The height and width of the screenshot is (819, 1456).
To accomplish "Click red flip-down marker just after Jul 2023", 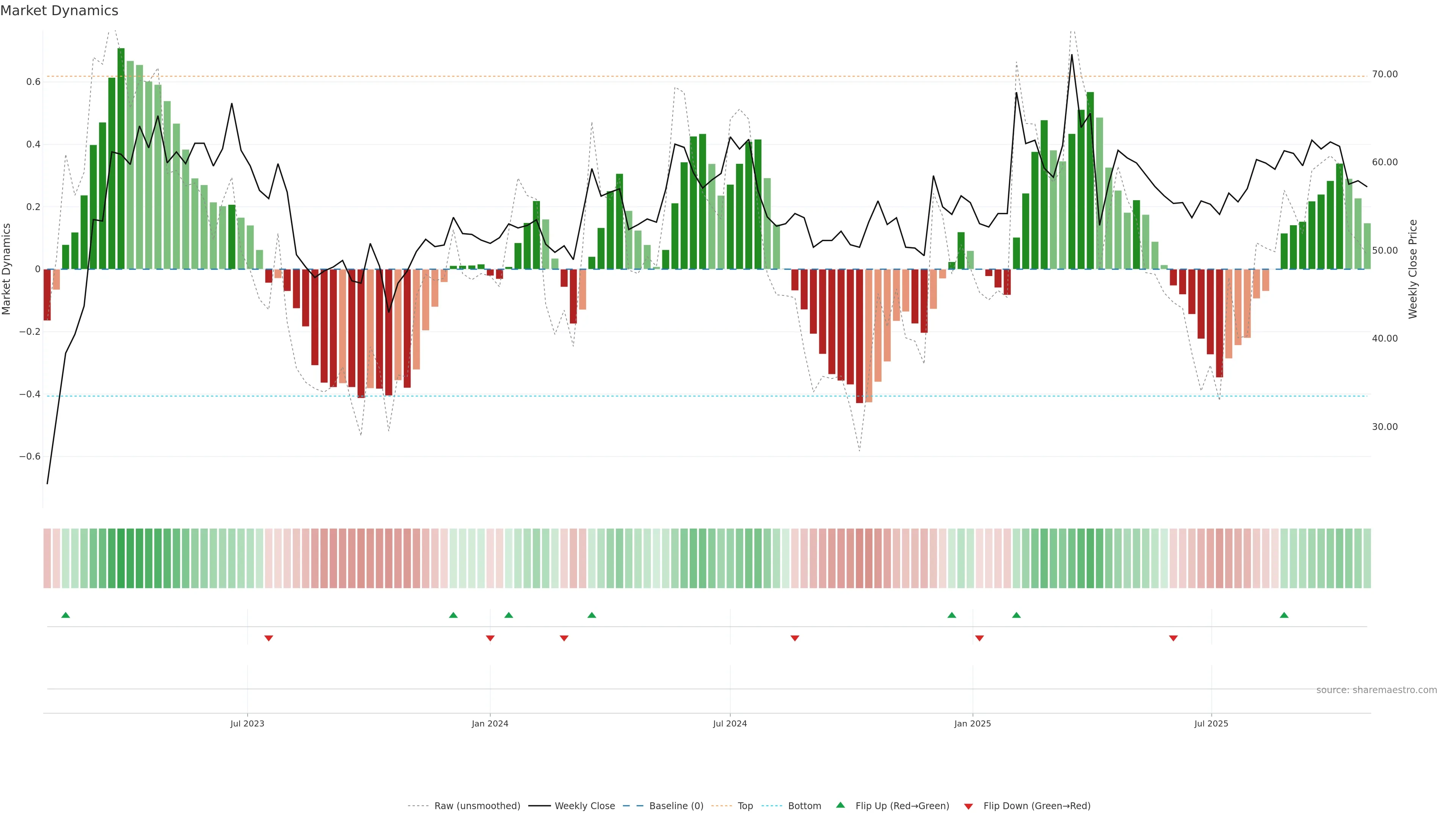I will (x=269, y=638).
